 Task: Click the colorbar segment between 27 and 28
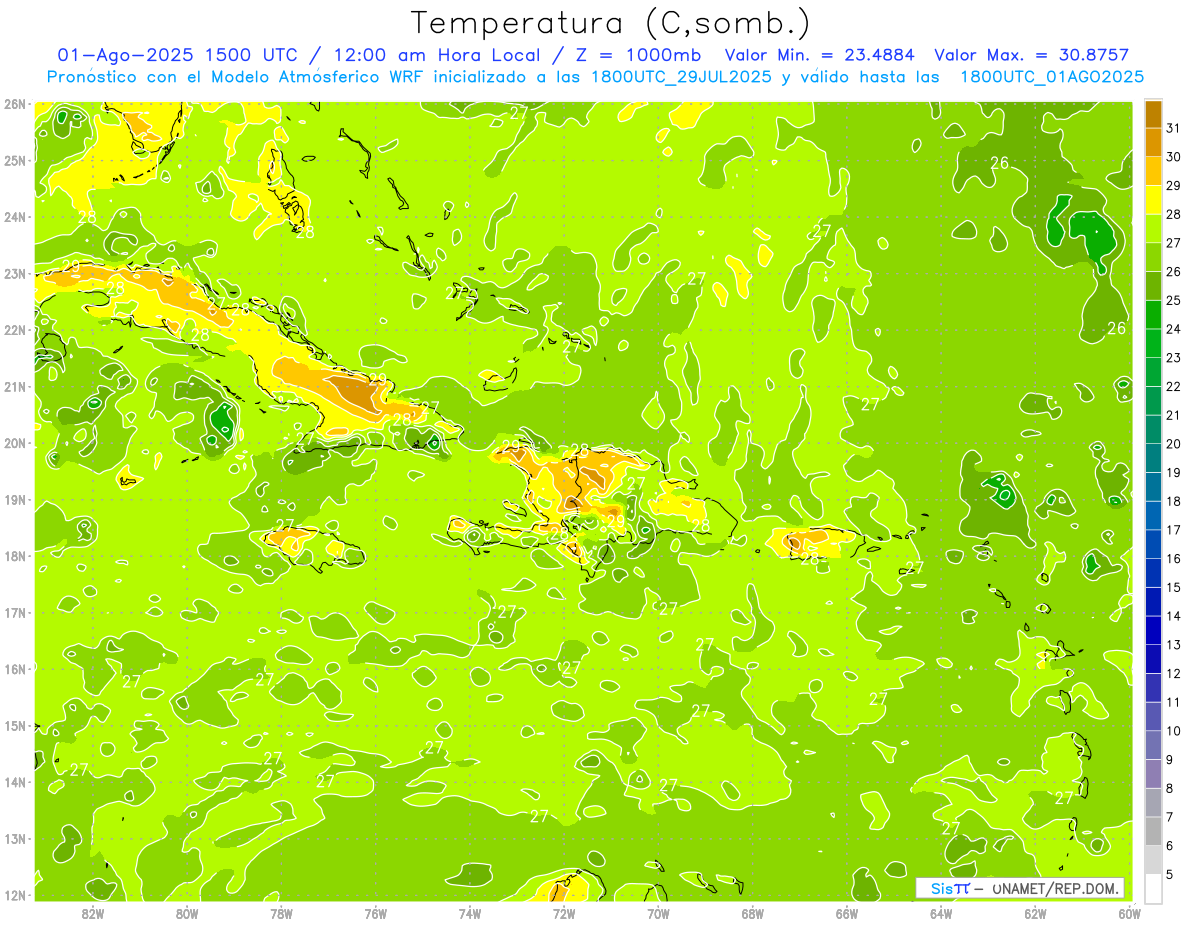1153,229
